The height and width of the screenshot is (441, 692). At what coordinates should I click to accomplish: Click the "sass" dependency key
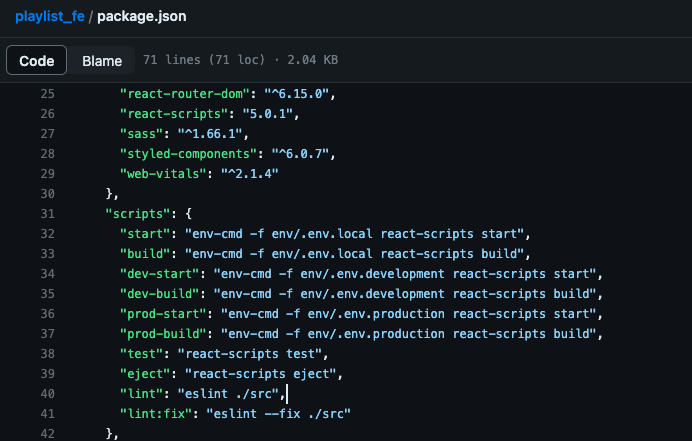(142, 134)
